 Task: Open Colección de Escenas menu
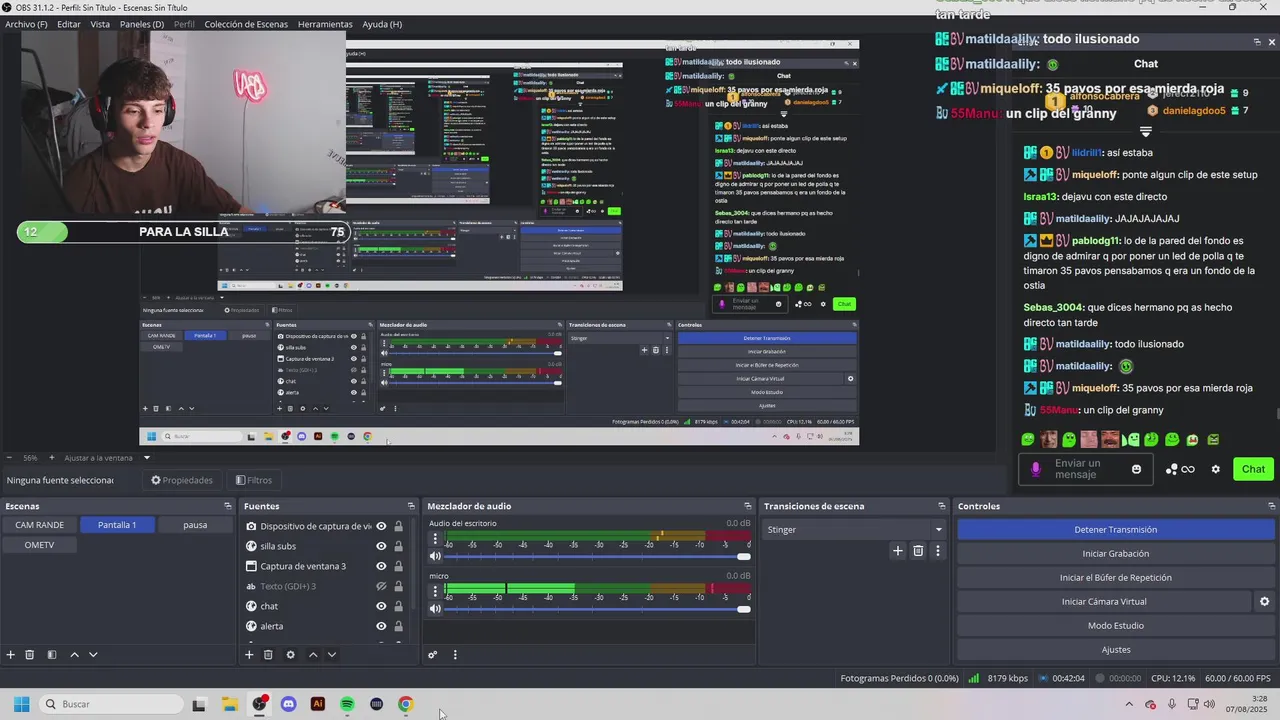click(246, 24)
